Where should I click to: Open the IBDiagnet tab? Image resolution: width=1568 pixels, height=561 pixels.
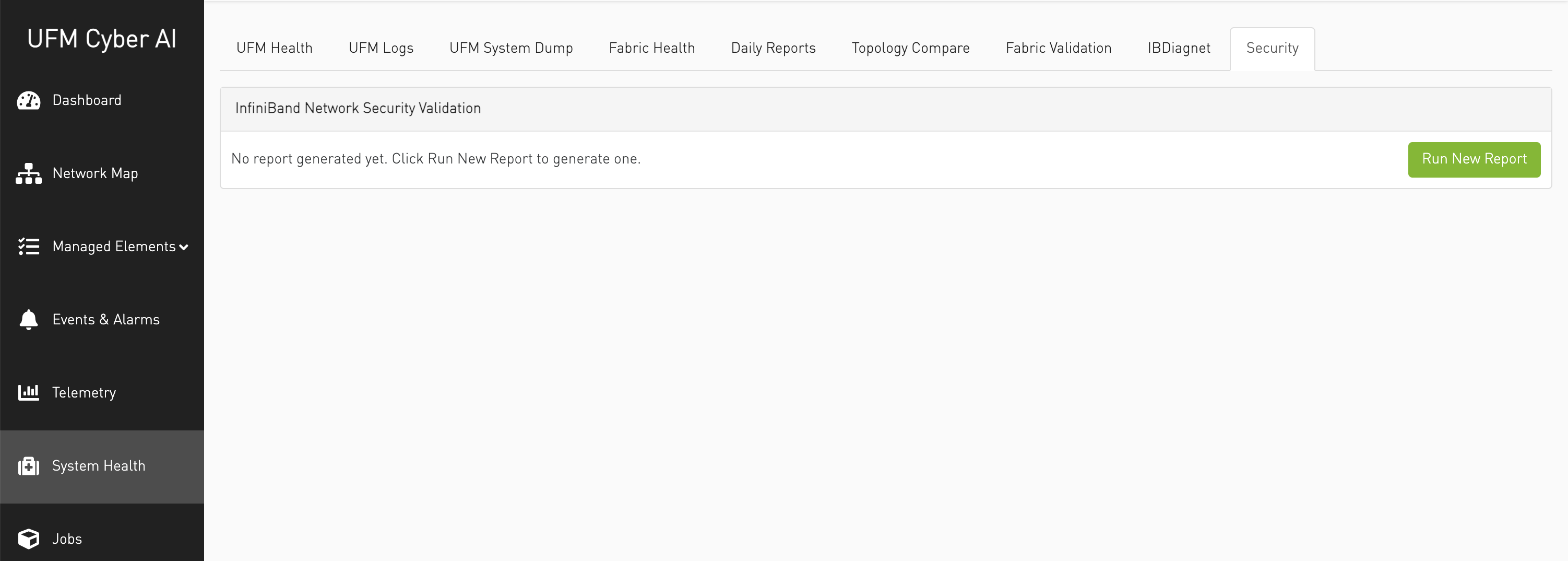(x=1179, y=48)
